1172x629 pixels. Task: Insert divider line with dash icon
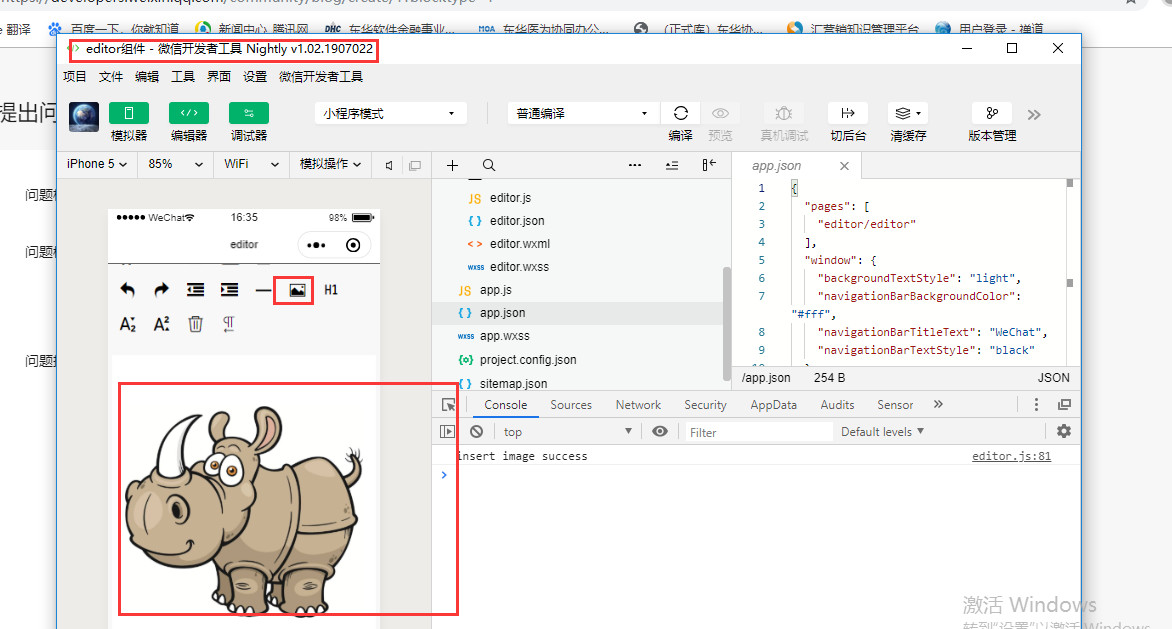[x=262, y=290]
